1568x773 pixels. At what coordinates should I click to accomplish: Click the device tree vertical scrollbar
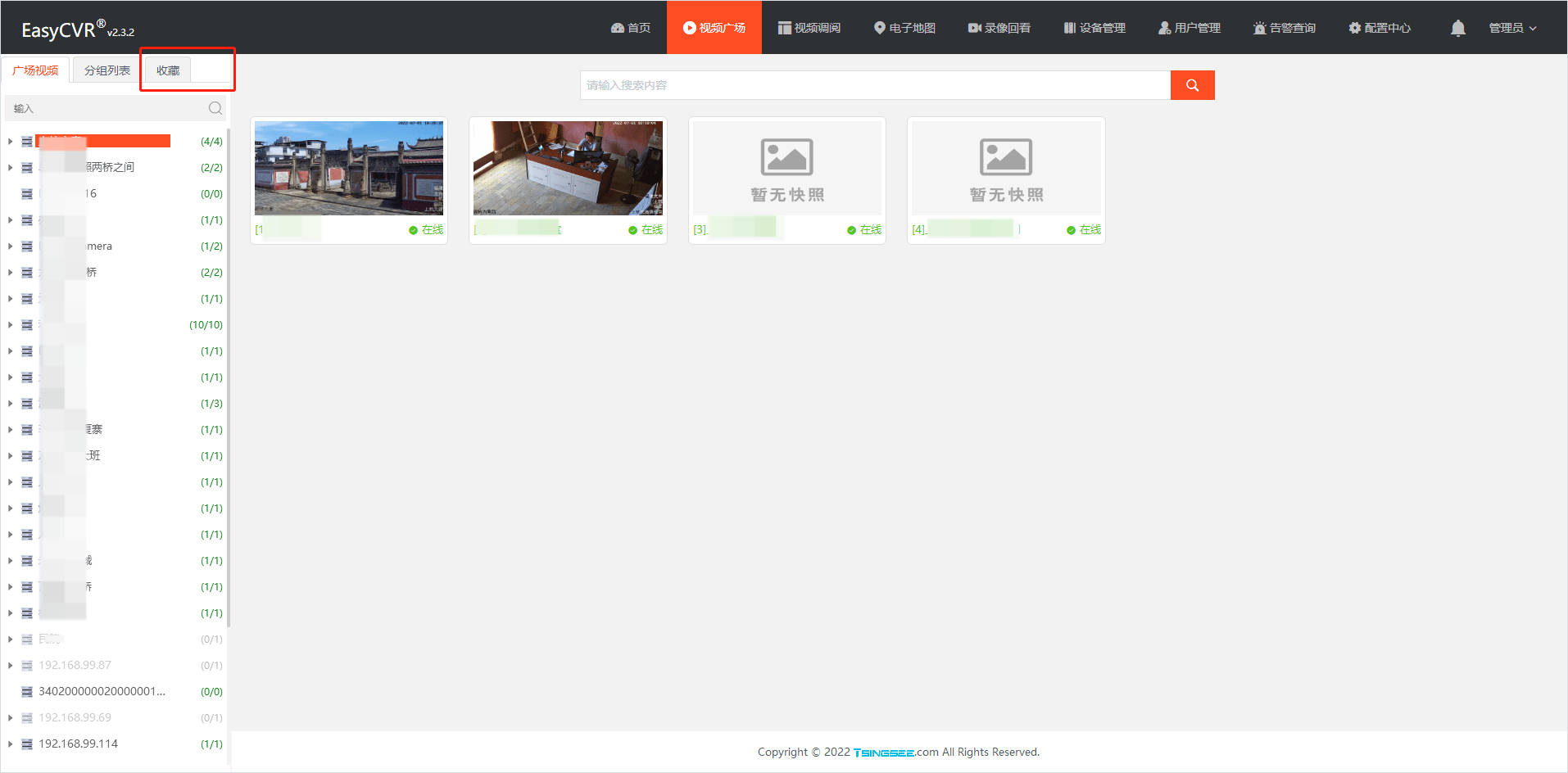[x=229, y=377]
